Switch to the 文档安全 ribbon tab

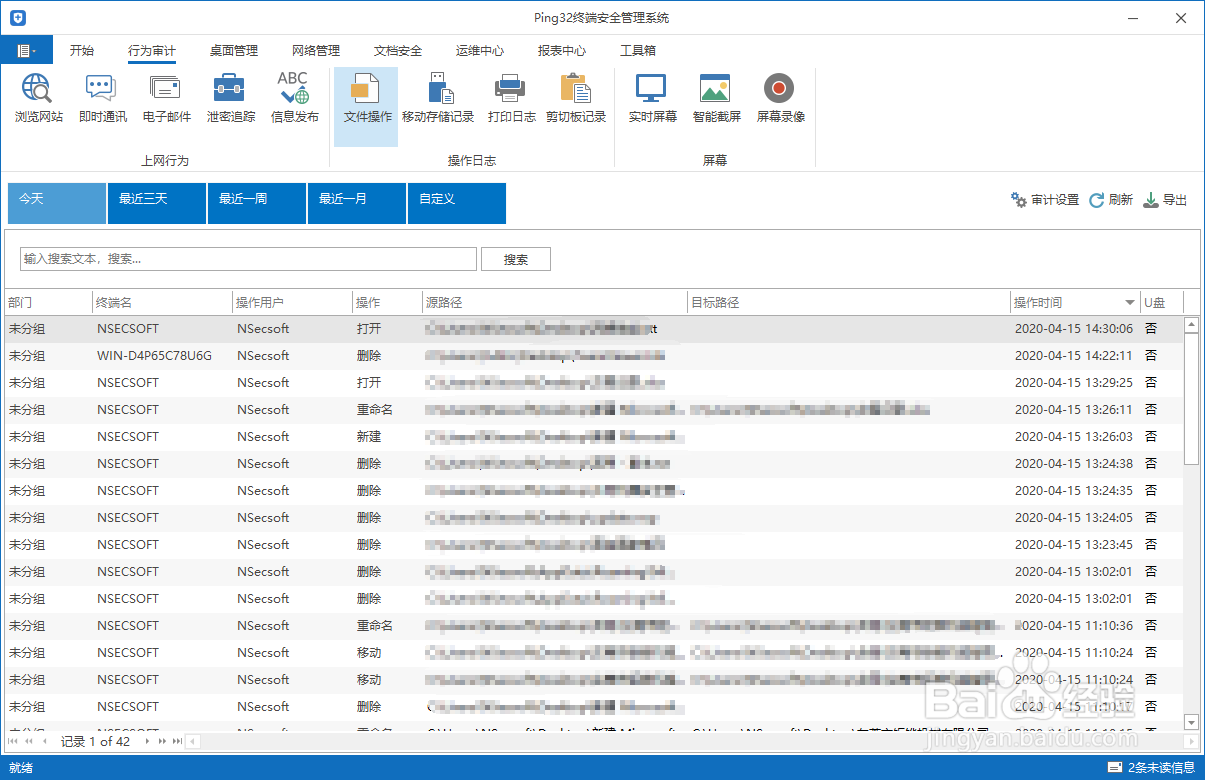398,50
